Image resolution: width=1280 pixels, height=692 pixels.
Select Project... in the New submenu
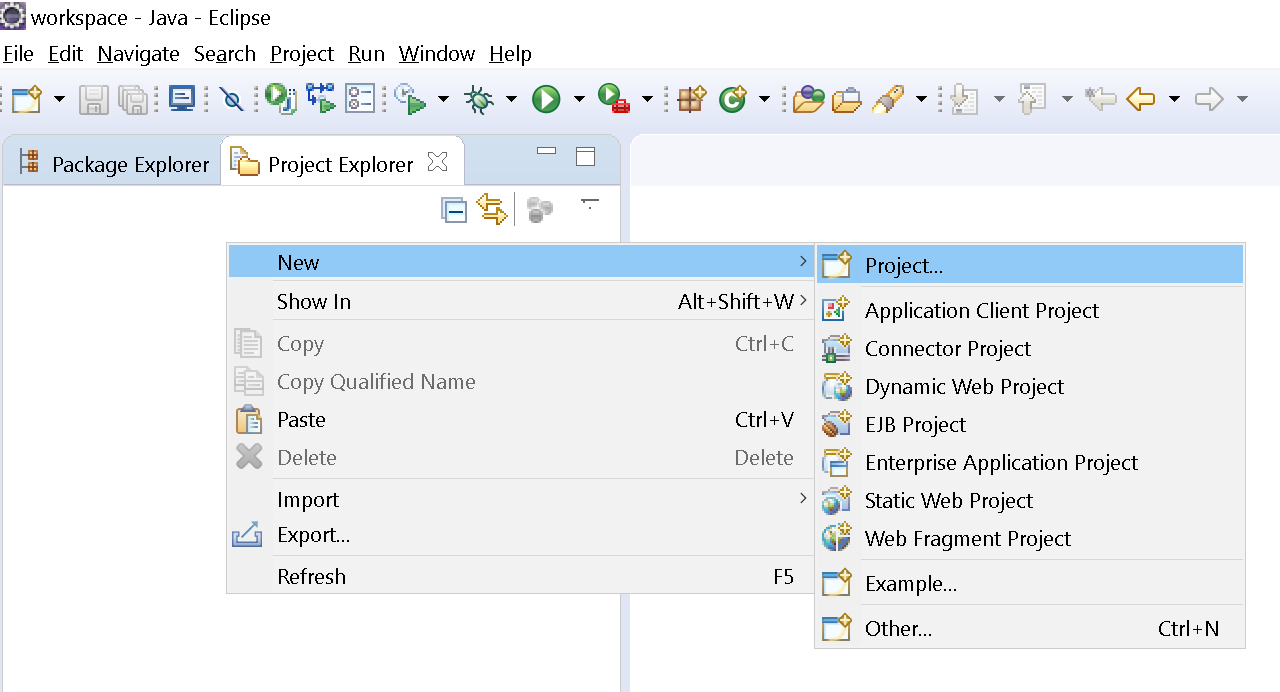point(1030,265)
